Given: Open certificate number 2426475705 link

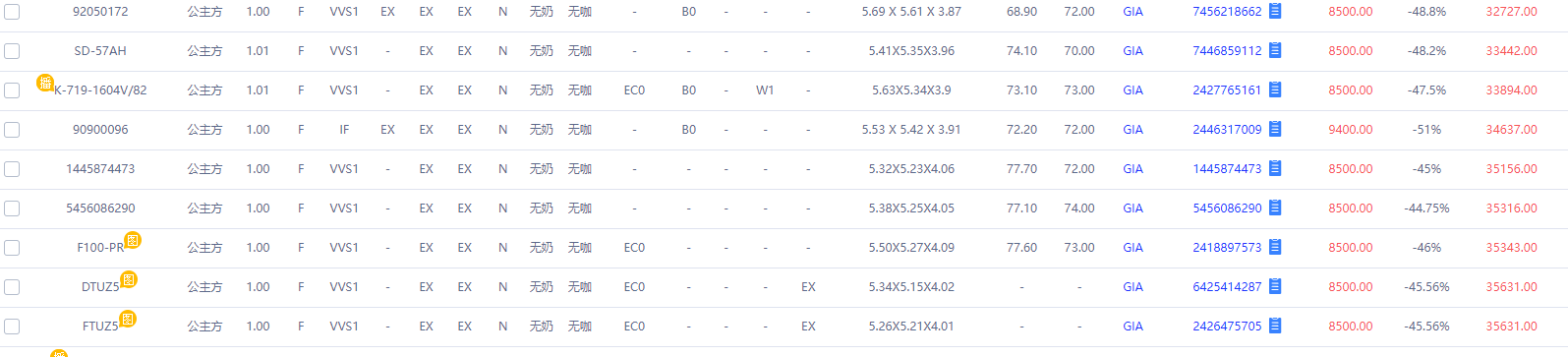Looking at the screenshot, I should [1227, 327].
